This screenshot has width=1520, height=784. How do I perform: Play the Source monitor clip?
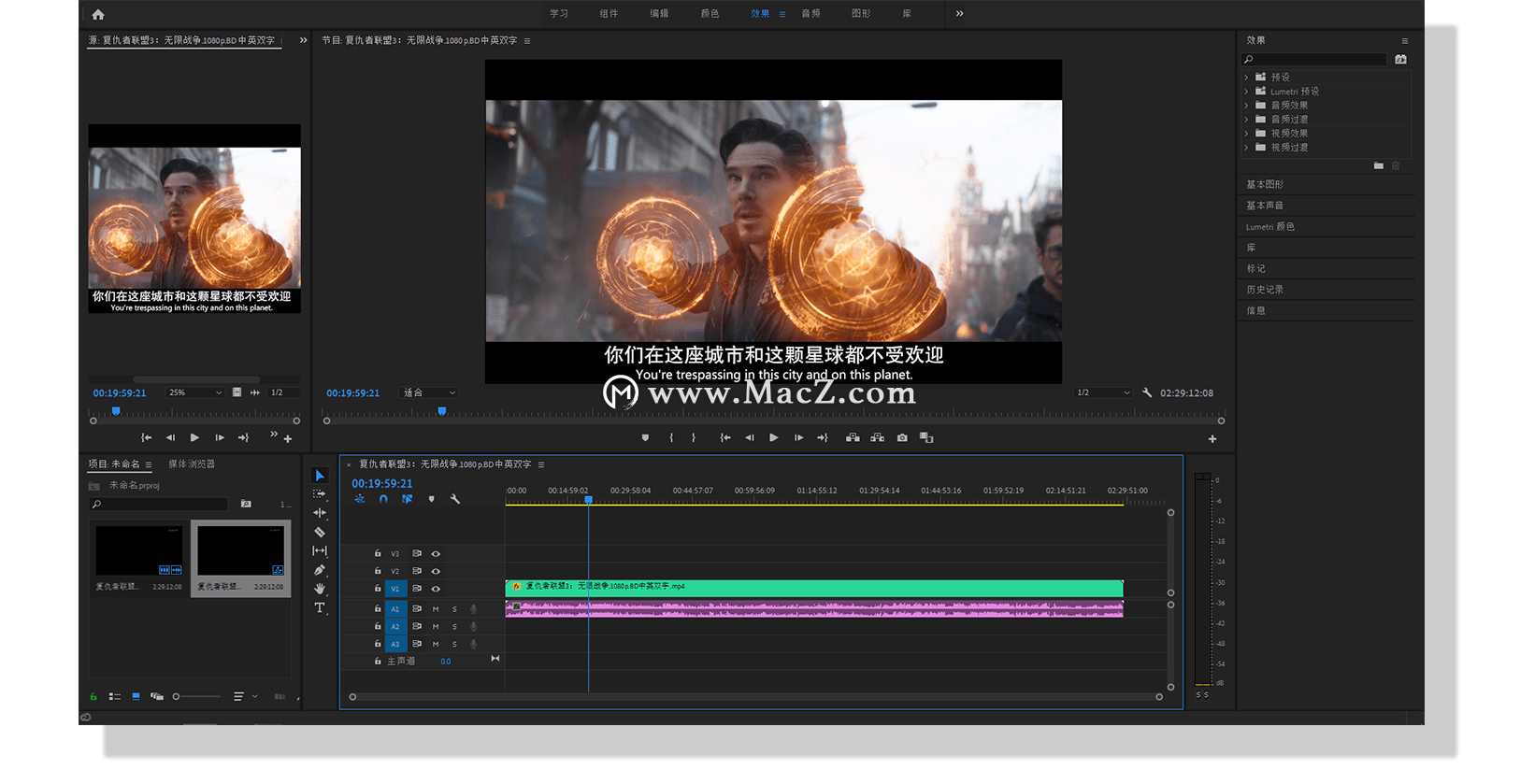pos(194,437)
